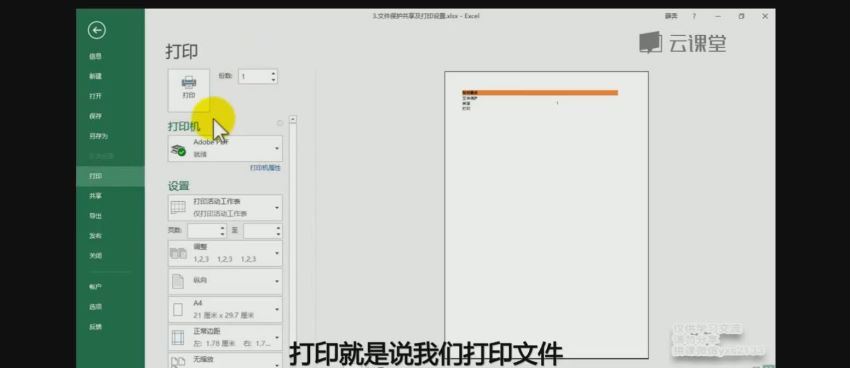850x368 pixels.
Task: Choose 导出 from the sidebar
Action: pyautogui.click(x=95, y=216)
